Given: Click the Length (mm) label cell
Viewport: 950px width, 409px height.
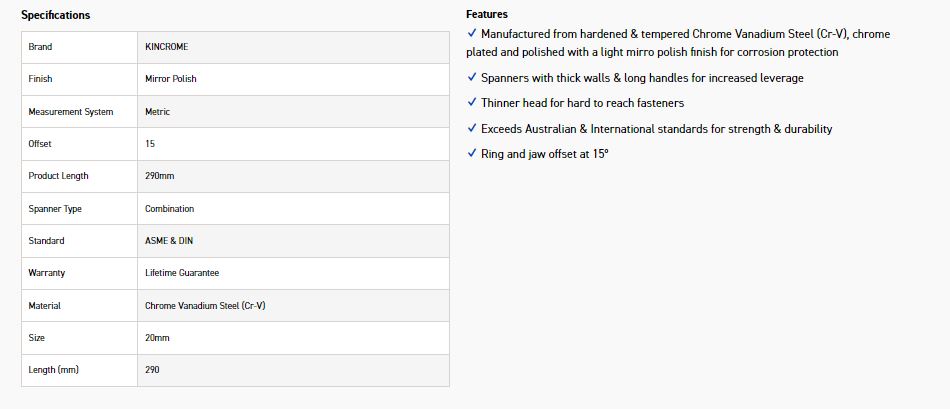Looking at the screenshot, I should pos(53,370).
